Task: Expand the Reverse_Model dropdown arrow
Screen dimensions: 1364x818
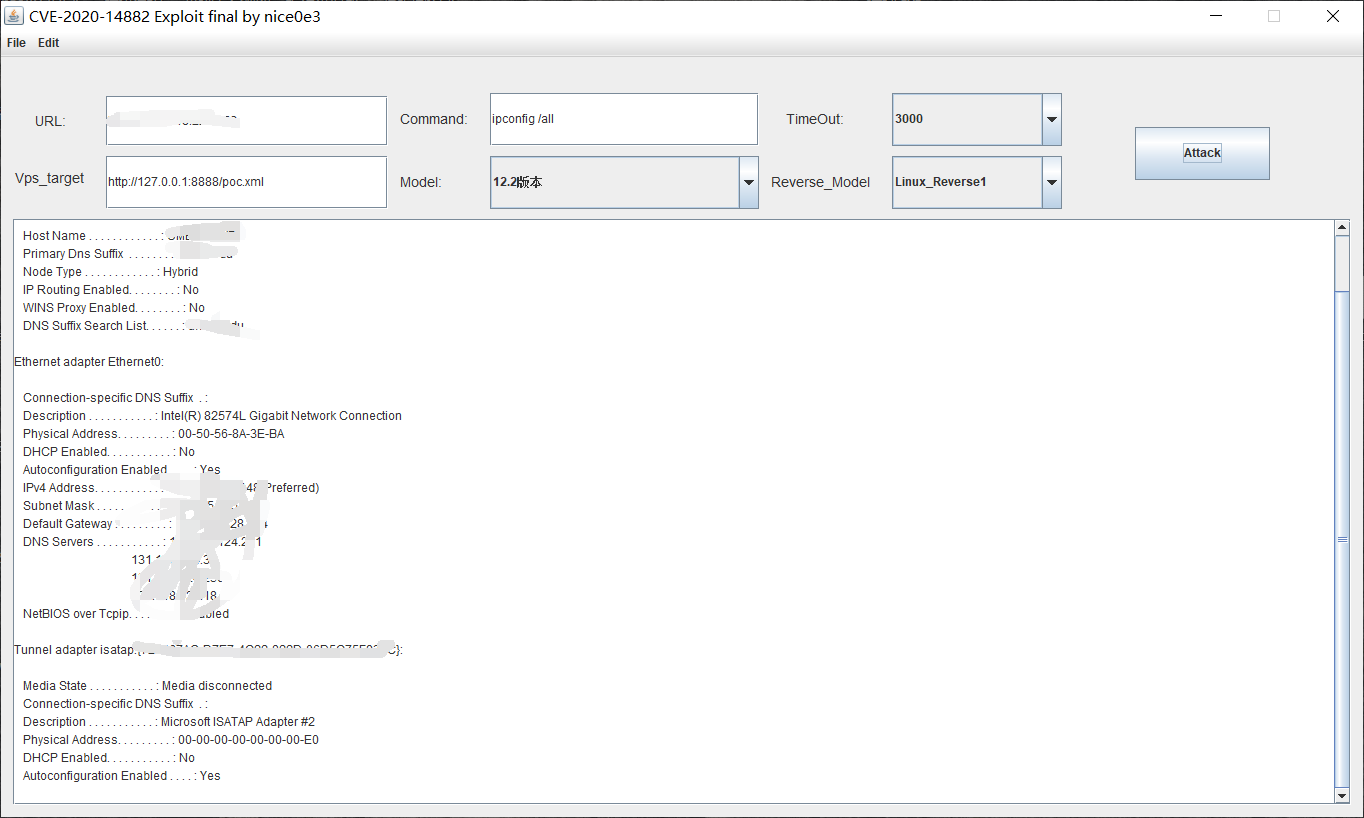Action: tap(1052, 182)
